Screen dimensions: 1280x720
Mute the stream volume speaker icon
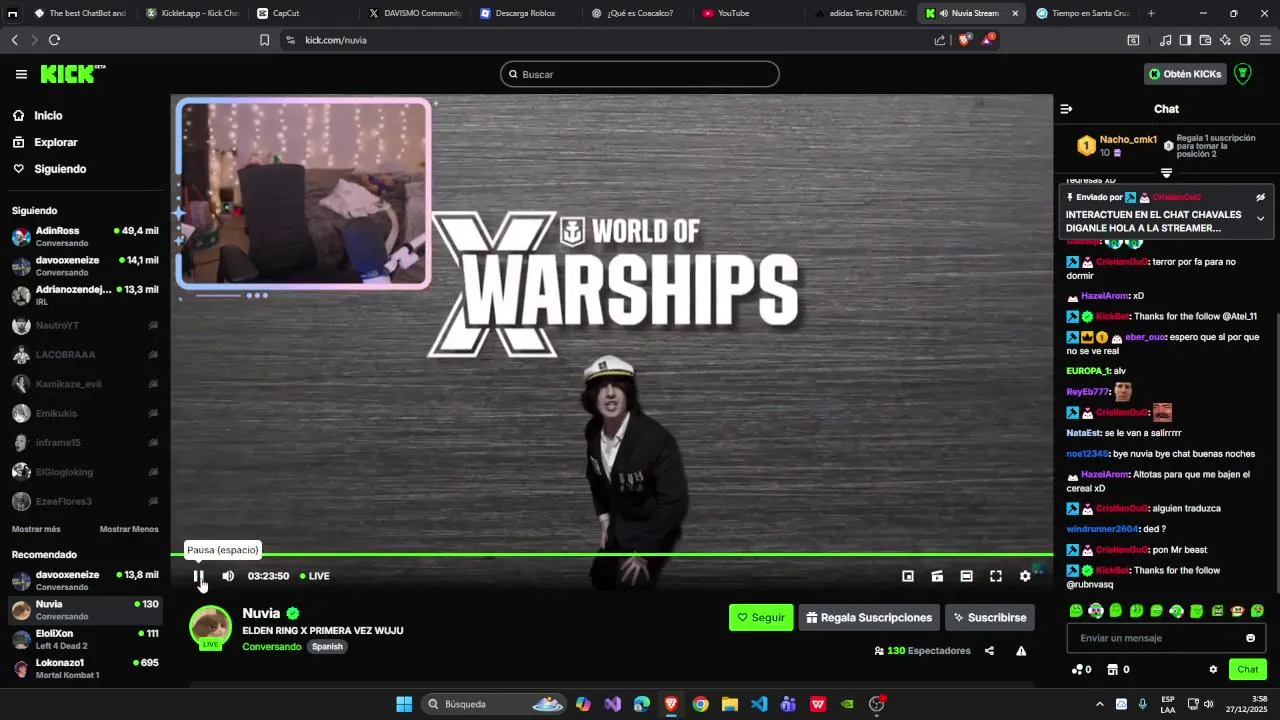[x=228, y=576]
